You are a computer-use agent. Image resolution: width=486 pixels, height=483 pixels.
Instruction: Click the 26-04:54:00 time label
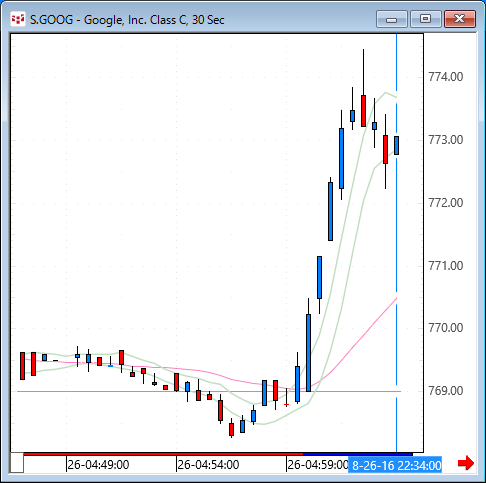(208, 465)
